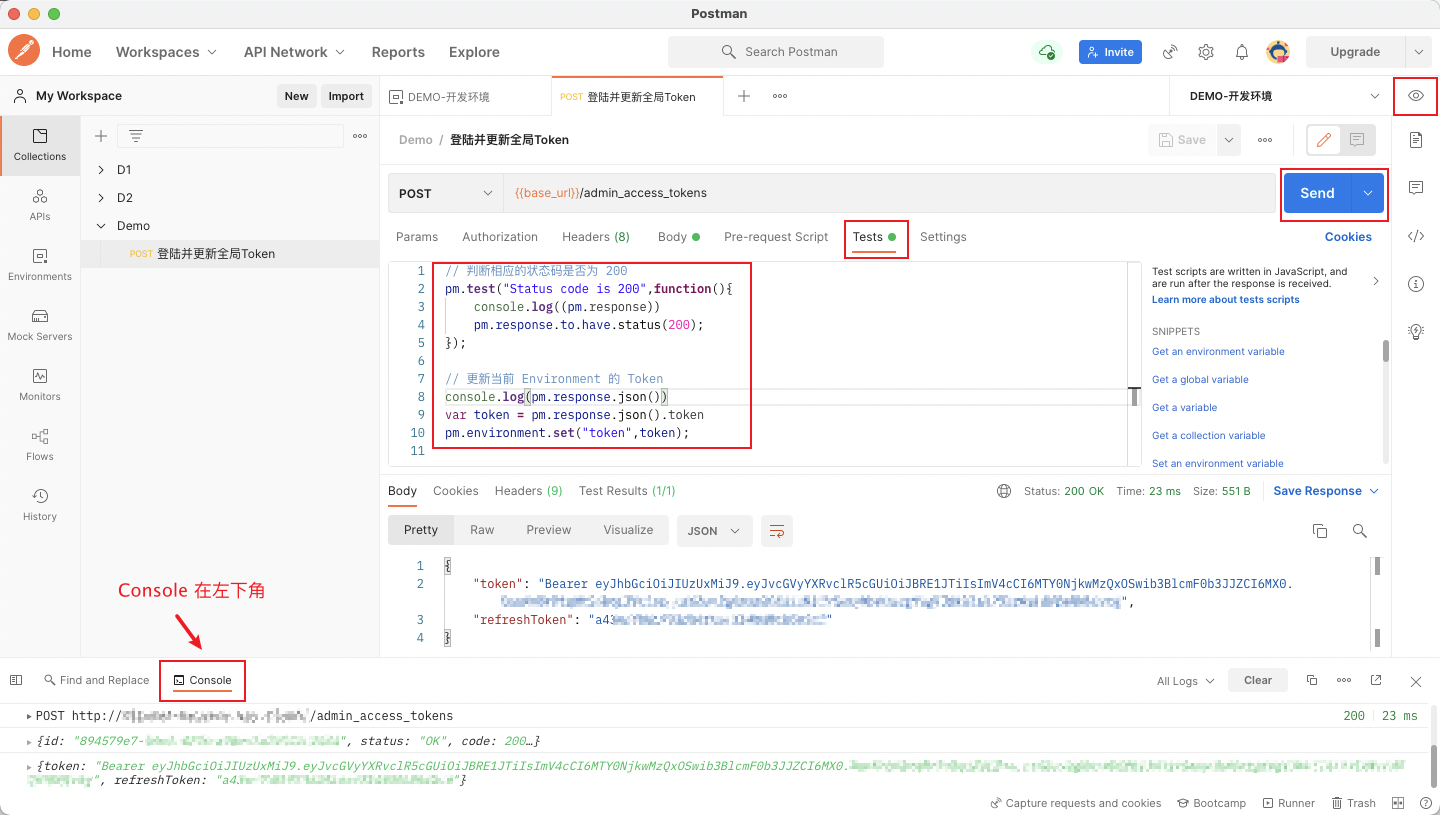Expand the POST request log entry in console
This screenshot has width=1440, height=815.
pyautogui.click(x=29, y=716)
